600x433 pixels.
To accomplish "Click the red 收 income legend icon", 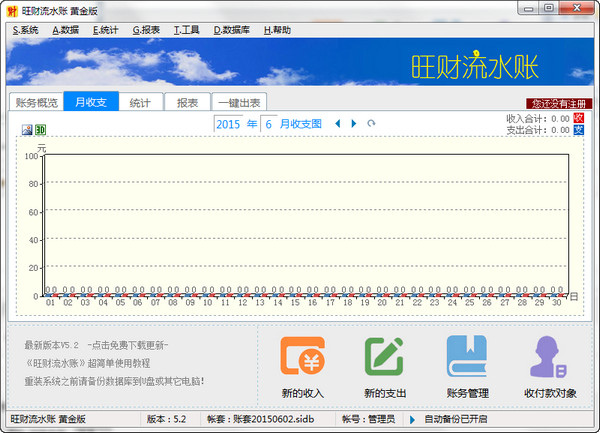I will click(x=579, y=118).
